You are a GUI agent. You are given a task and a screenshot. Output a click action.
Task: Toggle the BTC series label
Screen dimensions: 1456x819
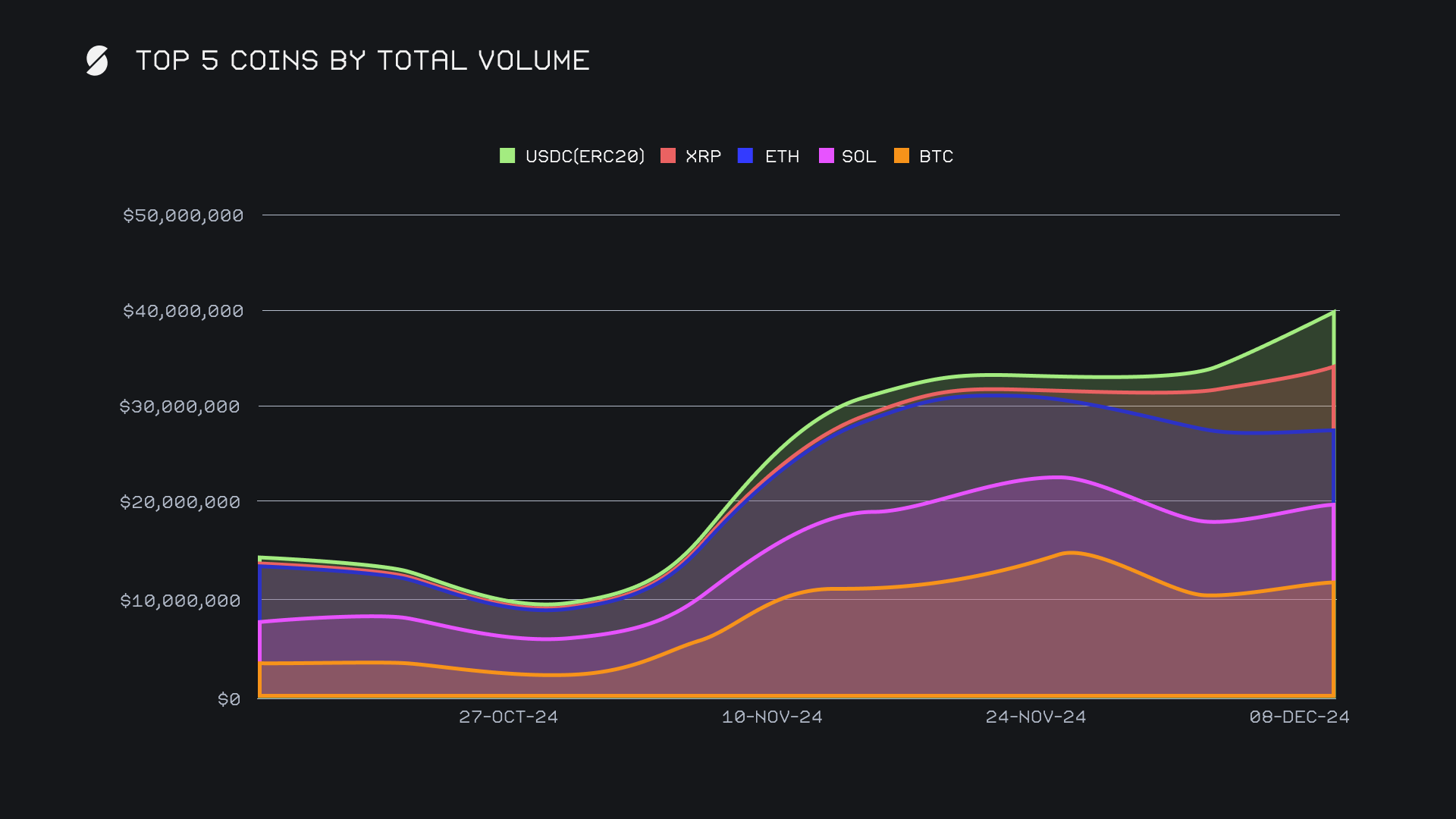pos(936,156)
